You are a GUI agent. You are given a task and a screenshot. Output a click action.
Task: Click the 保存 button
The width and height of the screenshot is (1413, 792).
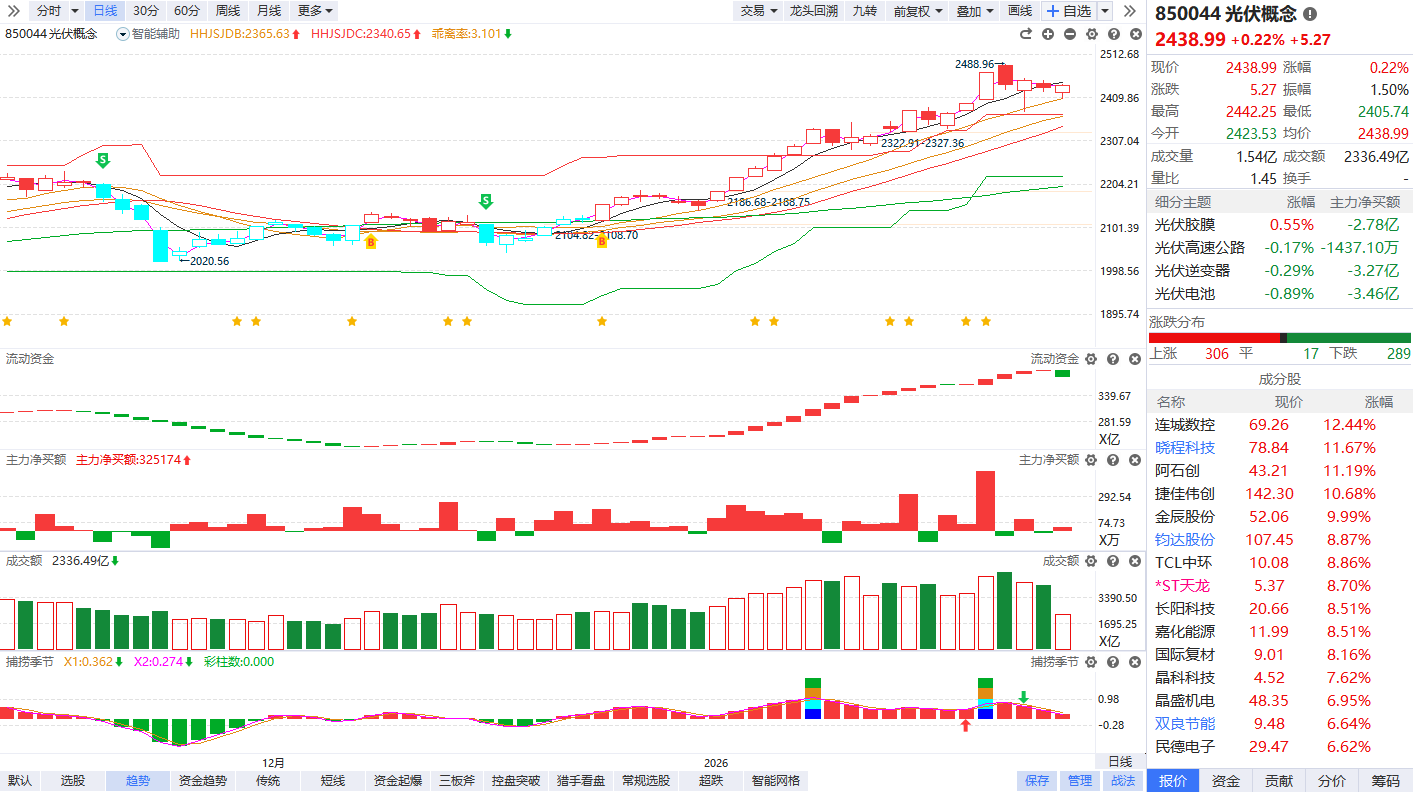(x=1037, y=781)
